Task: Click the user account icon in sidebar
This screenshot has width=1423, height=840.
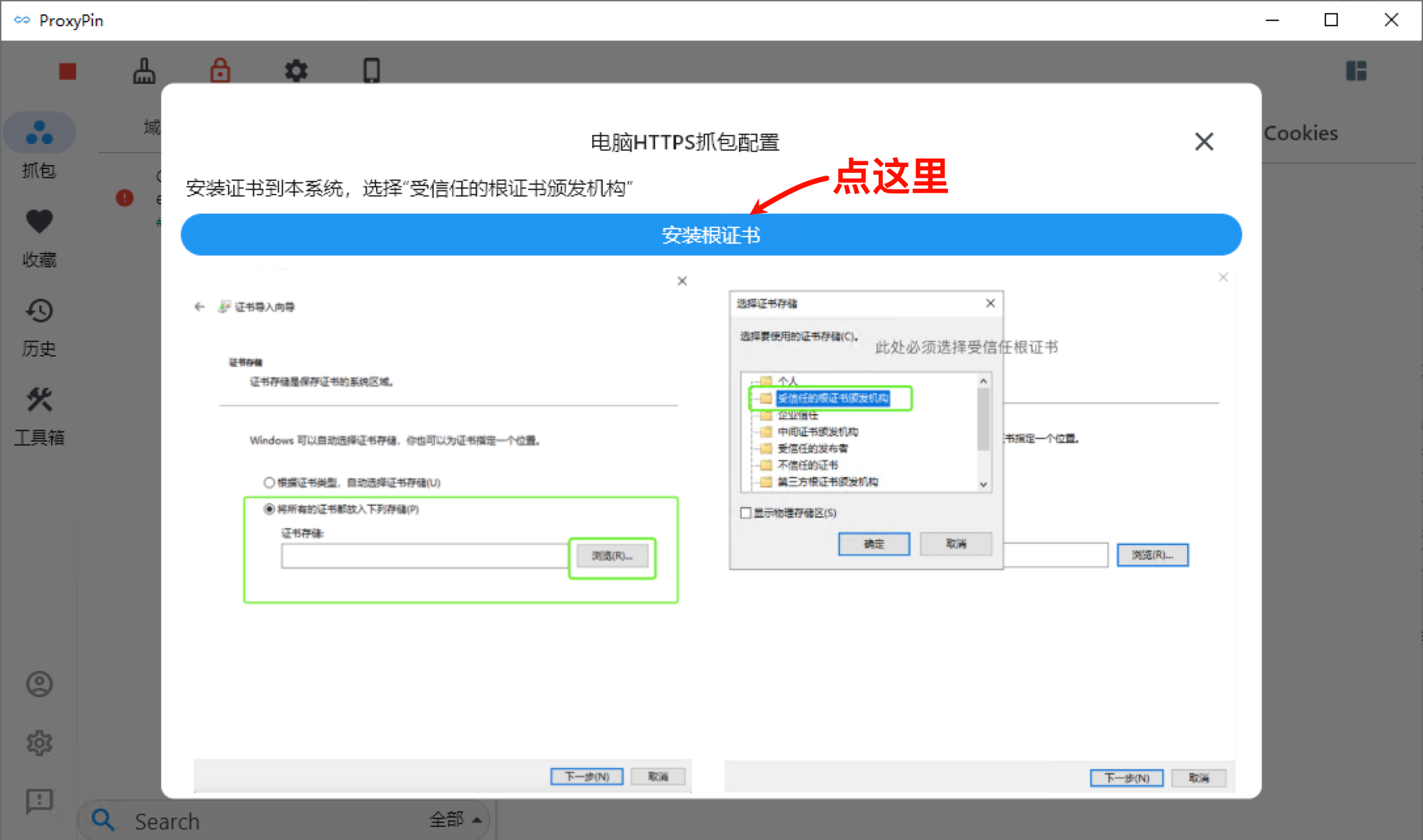Action: 39,684
